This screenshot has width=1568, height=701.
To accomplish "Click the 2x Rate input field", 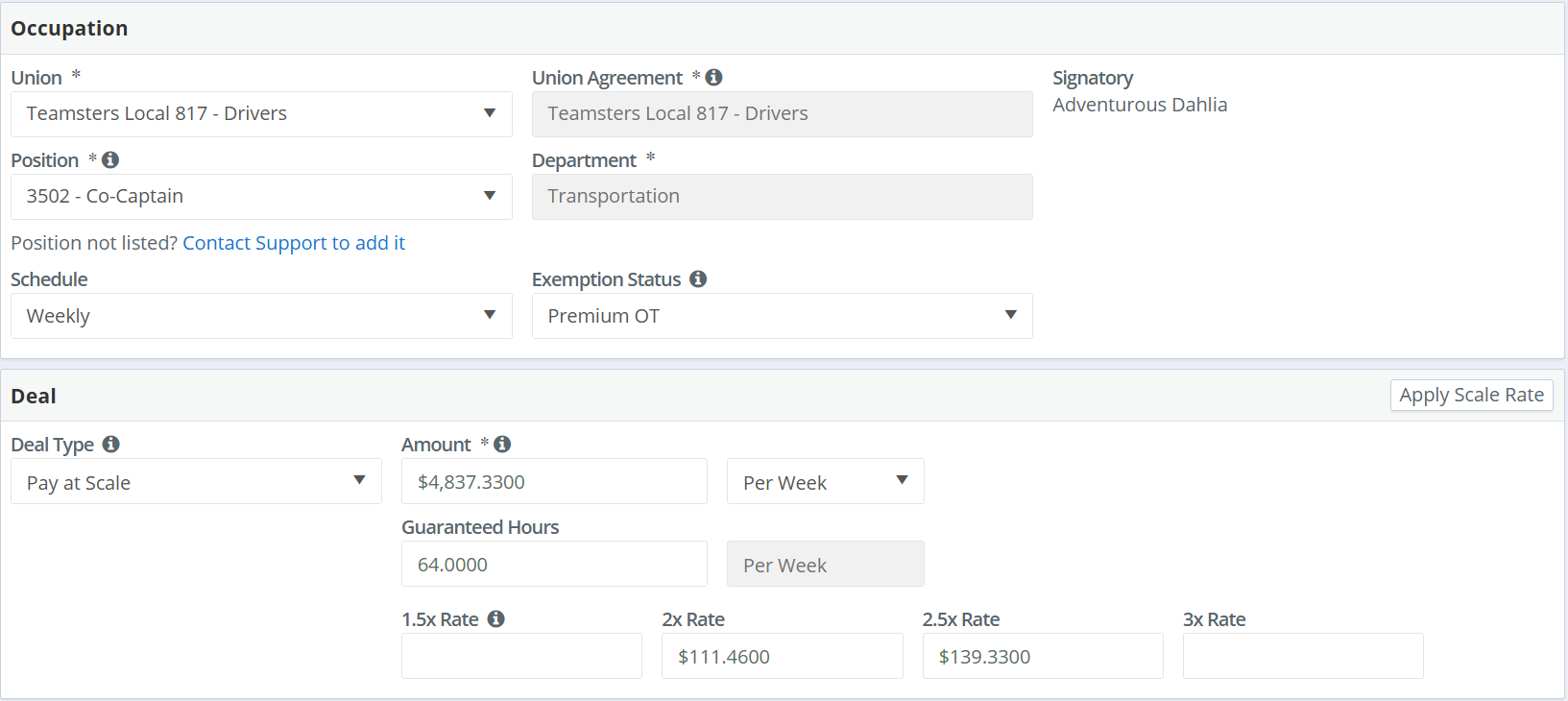I will [x=782, y=657].
